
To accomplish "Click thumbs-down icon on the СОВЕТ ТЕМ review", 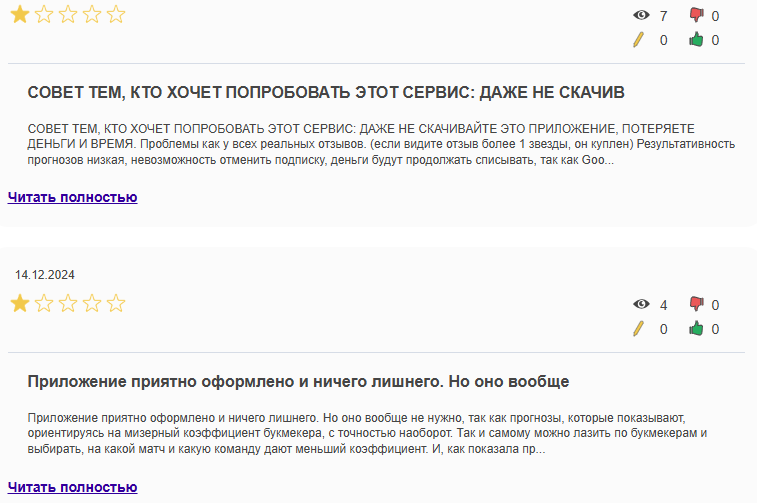I will click(x=697, y=16).
